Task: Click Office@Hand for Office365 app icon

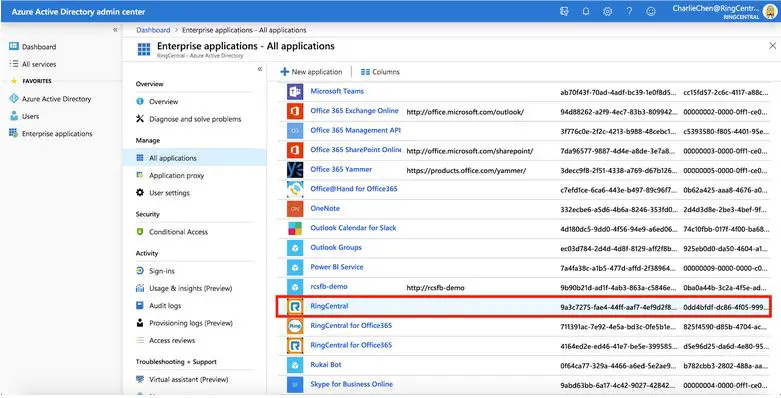Action: pos(295,189)
